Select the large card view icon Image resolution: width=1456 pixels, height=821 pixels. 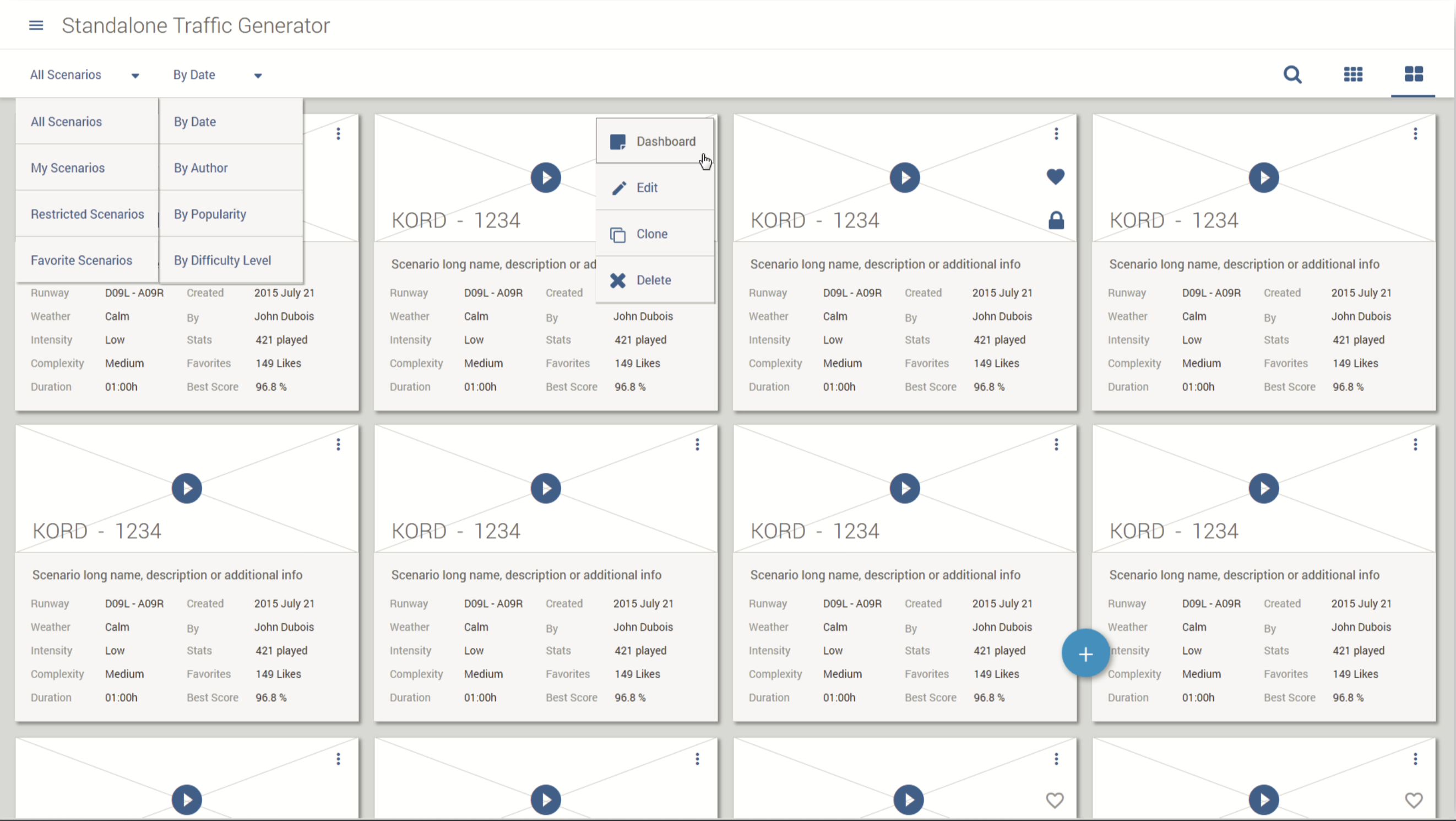click(1414, 74)
